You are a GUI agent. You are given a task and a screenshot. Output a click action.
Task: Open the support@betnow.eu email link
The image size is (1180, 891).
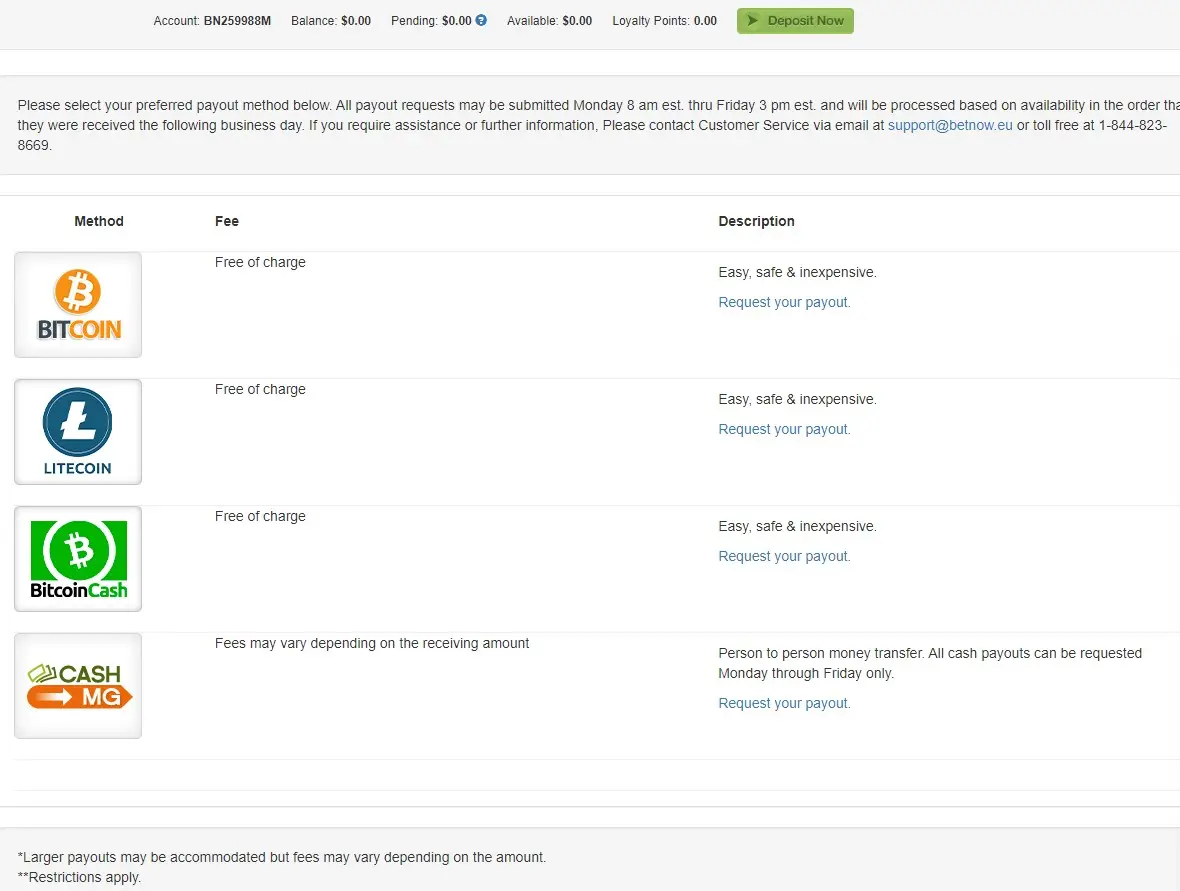tap(950, 125)
